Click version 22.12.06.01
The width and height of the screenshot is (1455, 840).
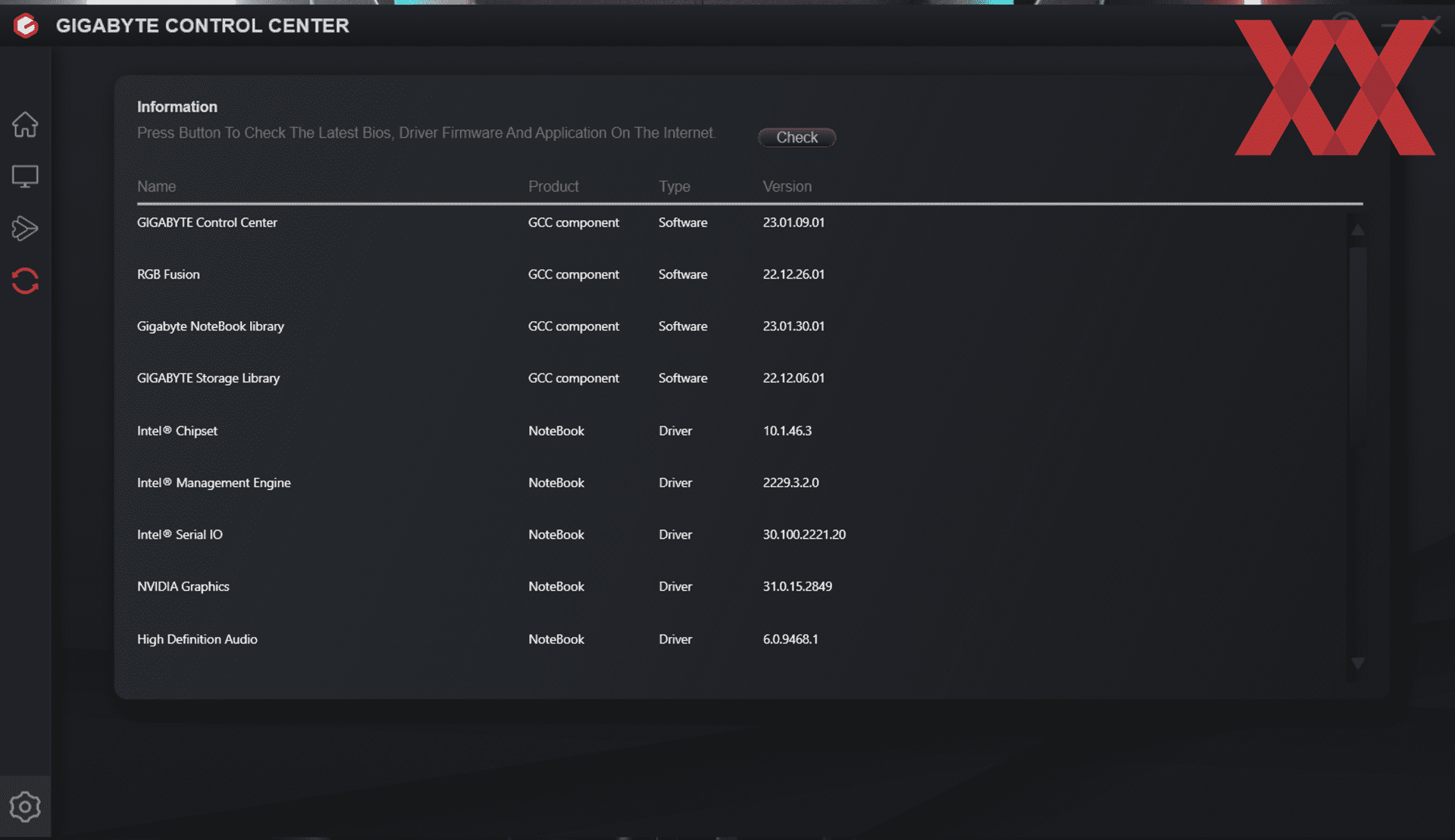tap(793, 378)
